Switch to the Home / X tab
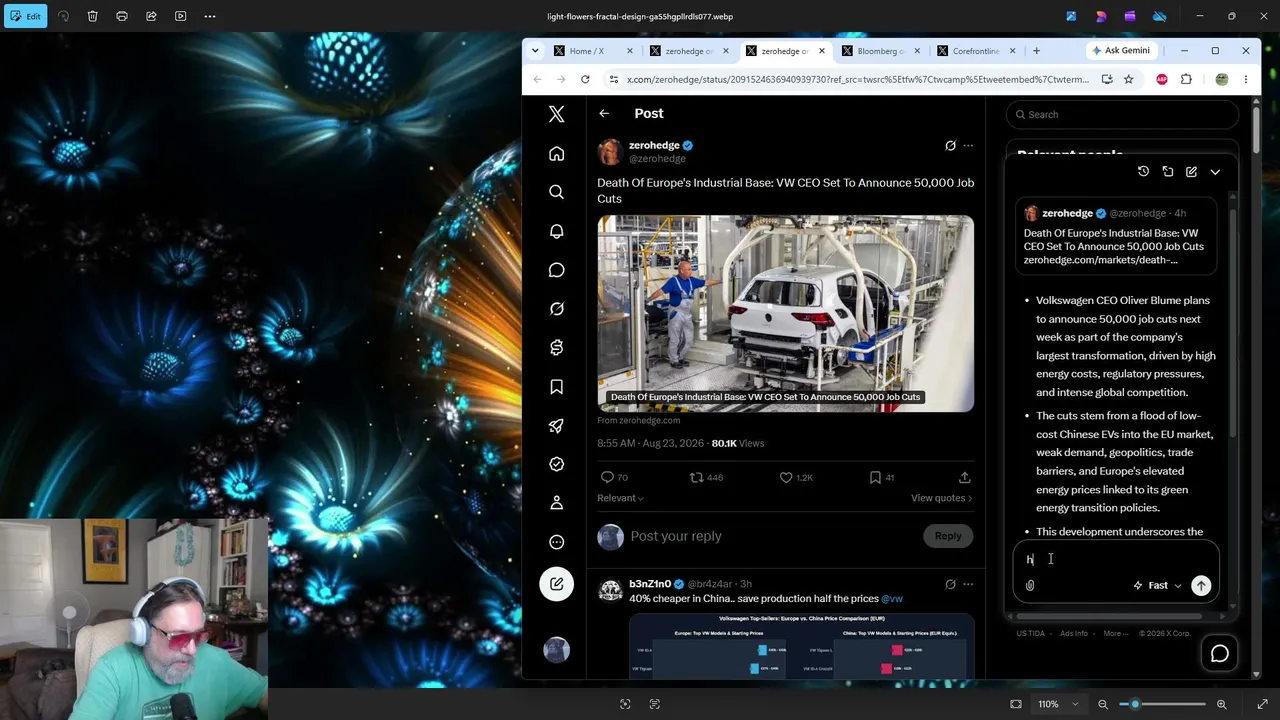1280x720 pixels. tap(594, 51)
